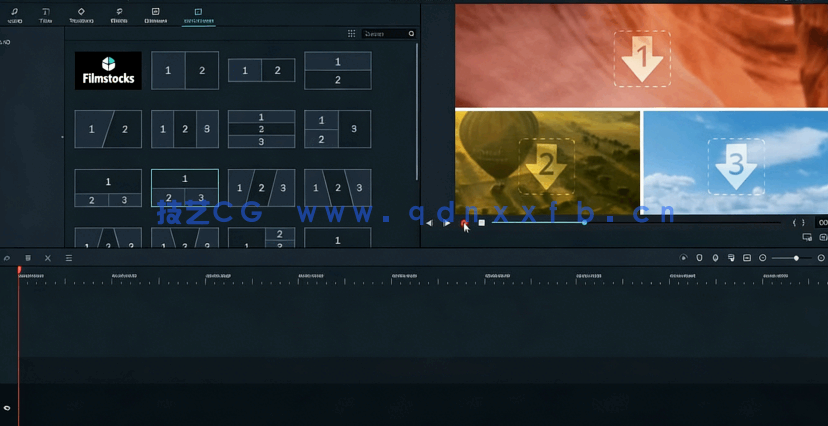Click drop zone 3 in sky panel
828x426 pixels.
(x=735, y=165)
